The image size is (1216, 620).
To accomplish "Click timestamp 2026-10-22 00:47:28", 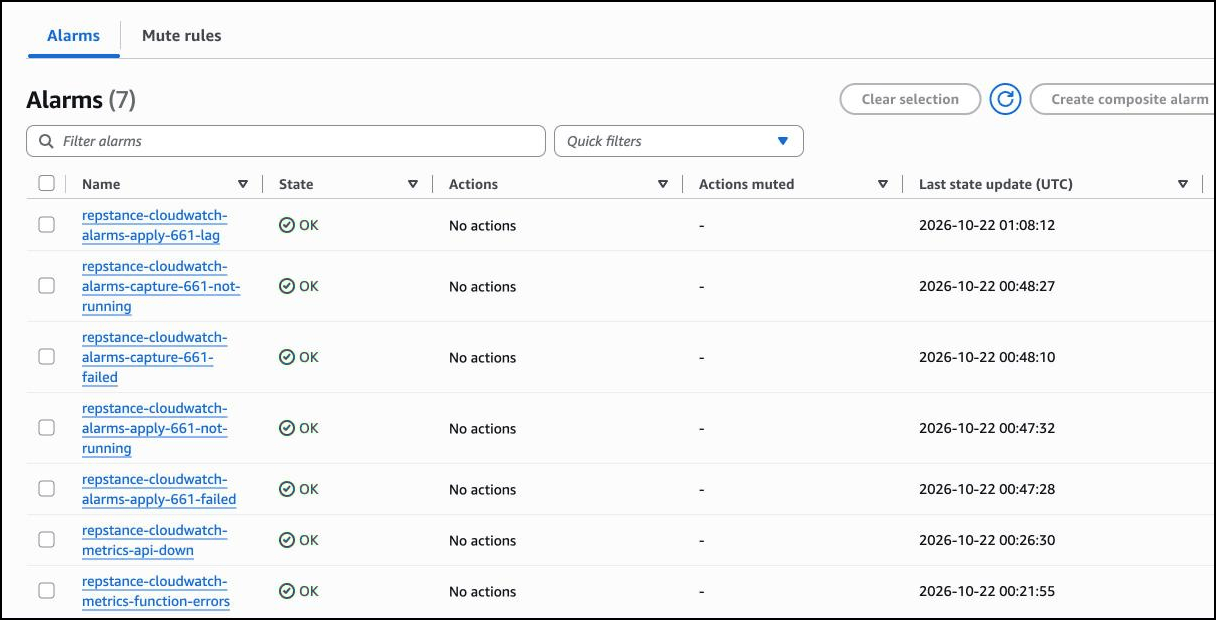I will (x=987, y=489).
